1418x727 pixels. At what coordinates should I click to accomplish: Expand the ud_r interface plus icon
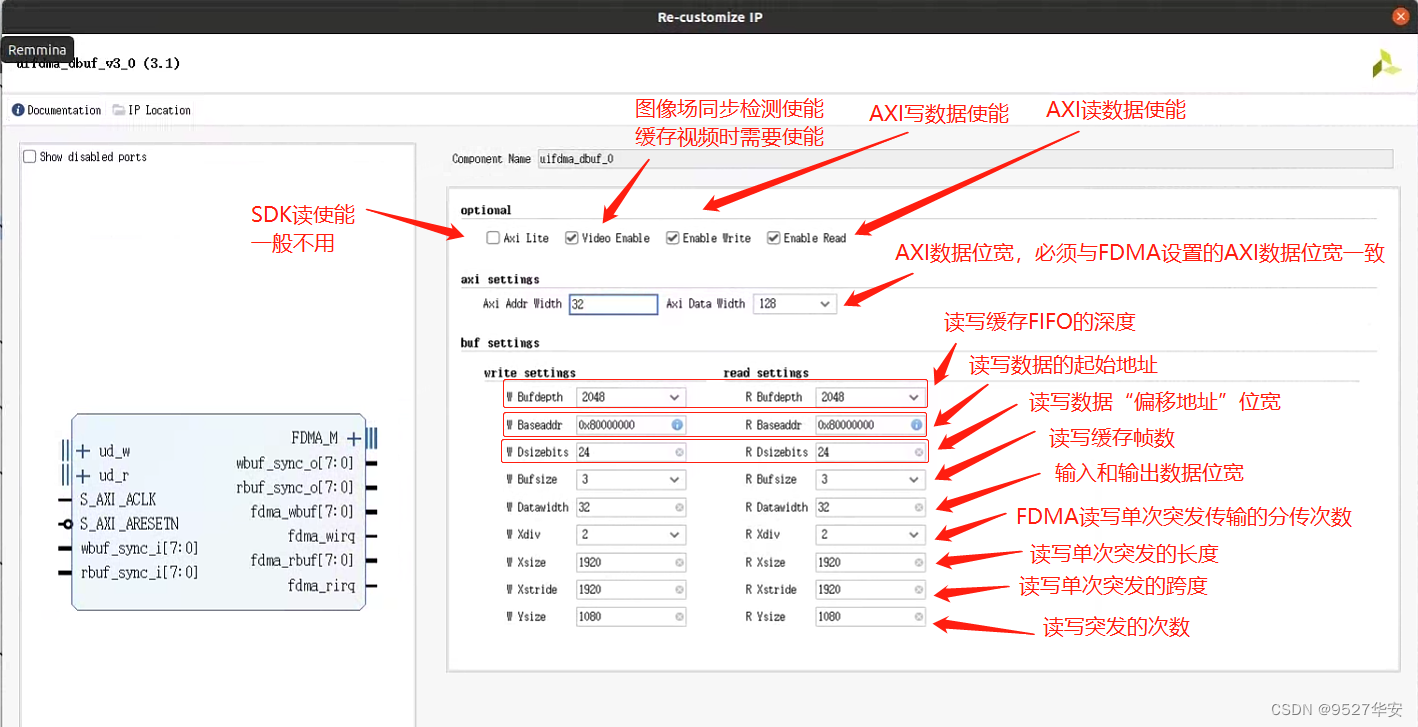coord(83,476)
